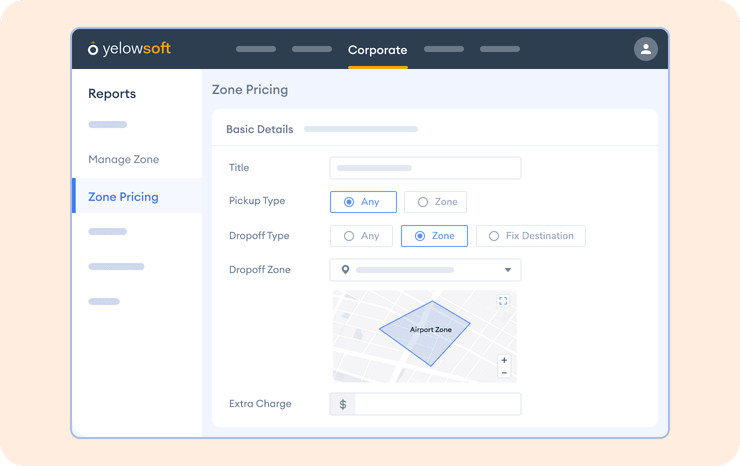
Task: Open the Dropoff Zone dropdown arrow
Action: click(x=507, y=270)
